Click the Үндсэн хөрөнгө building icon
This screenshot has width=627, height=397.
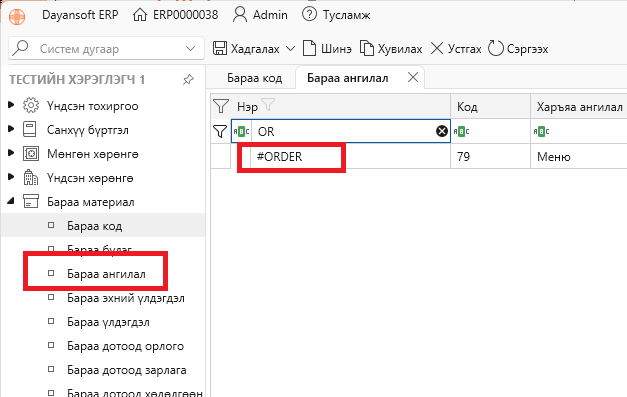click(31, 178)
